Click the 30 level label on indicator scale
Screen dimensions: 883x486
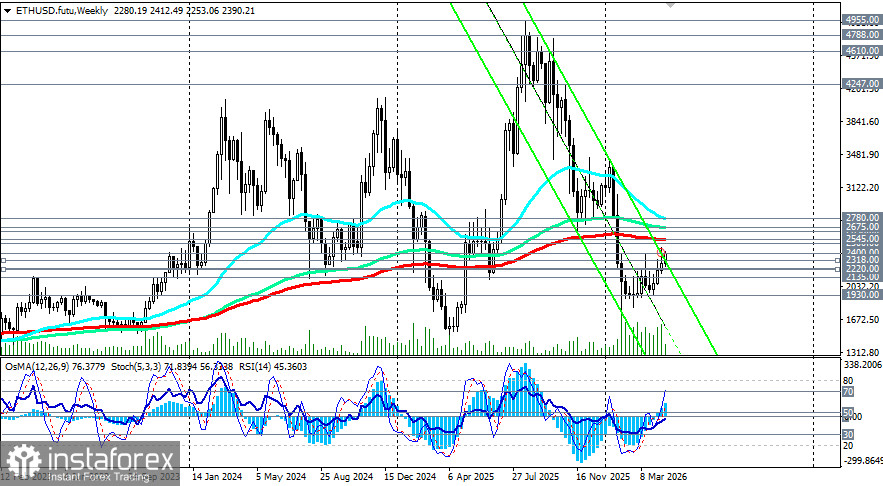[848, 435]
